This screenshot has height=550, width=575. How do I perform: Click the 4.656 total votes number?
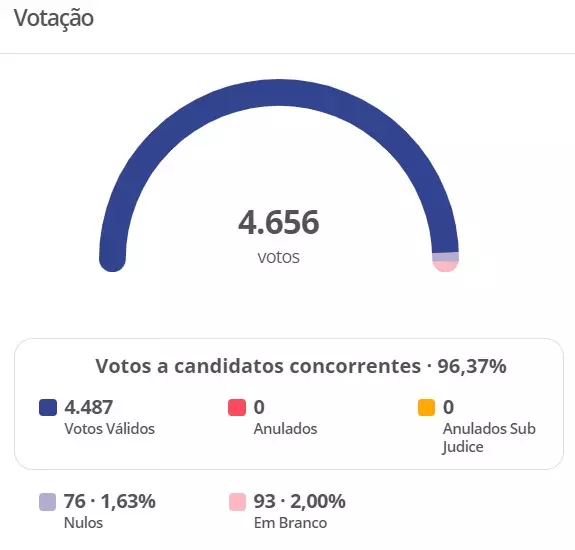coord(279,222)
